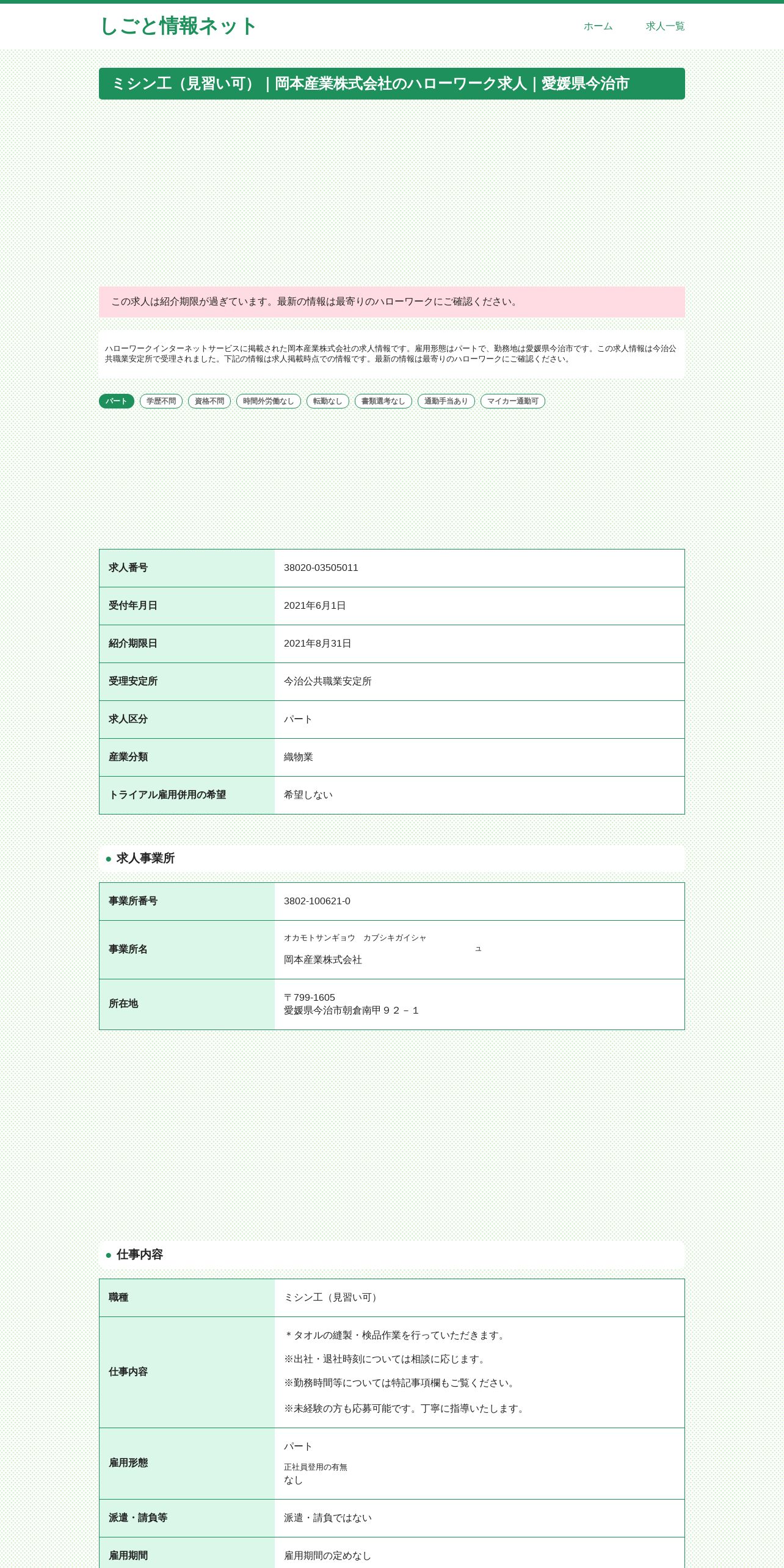Click the line ＊タオルの縫製・検品作業

[x=396, y=1335]
